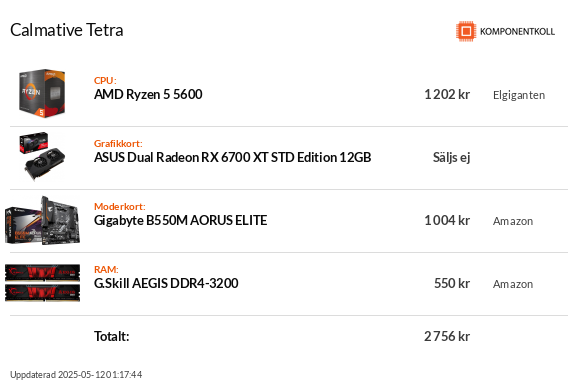Click the Komponentkoll chip logo icon
The width and height of the screenshot is (577, 388).
pos(466,31)
